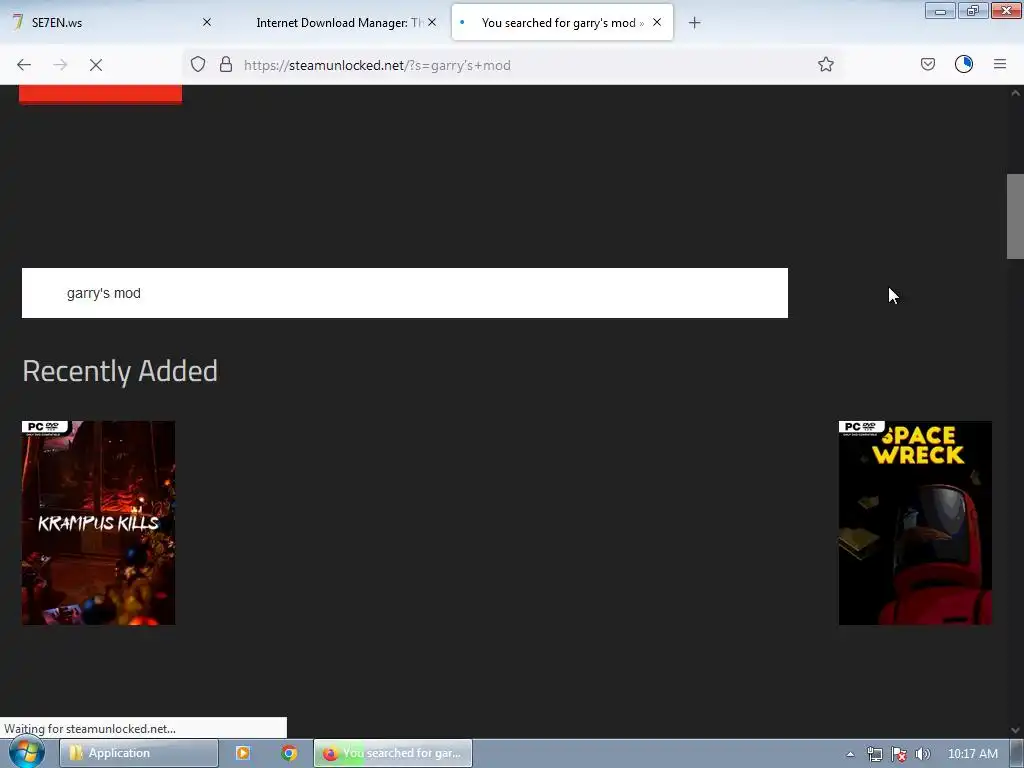Open the Save to Pocket icon
This screenshot has width=1024, height=768.
point(927,64)
